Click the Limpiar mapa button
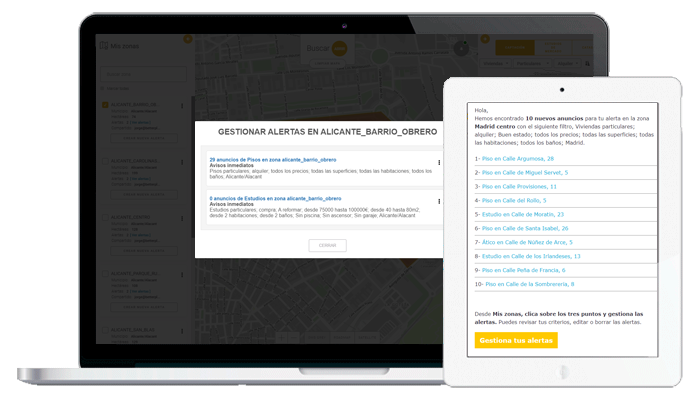This screenshot has height=400, width=700. click(x=327, y=64)
